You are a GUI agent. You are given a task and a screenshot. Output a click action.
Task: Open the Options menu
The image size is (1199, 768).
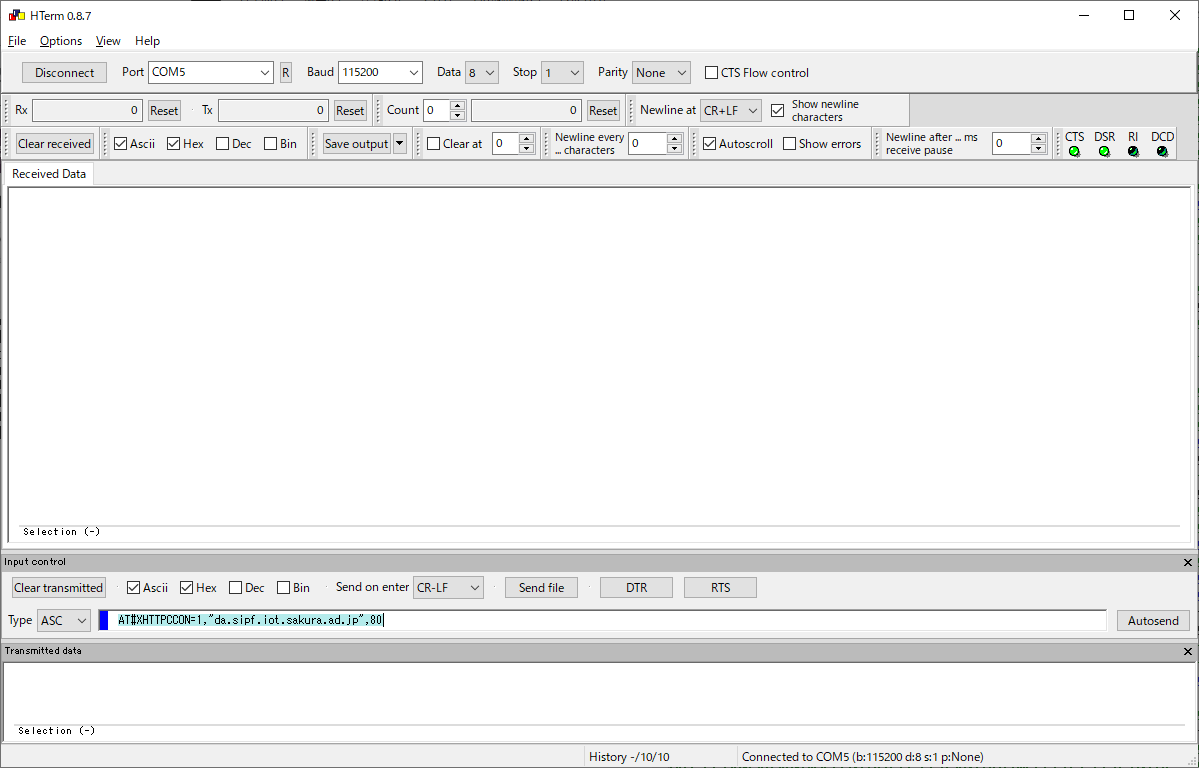pyautogui.click(x=61, y=41)
